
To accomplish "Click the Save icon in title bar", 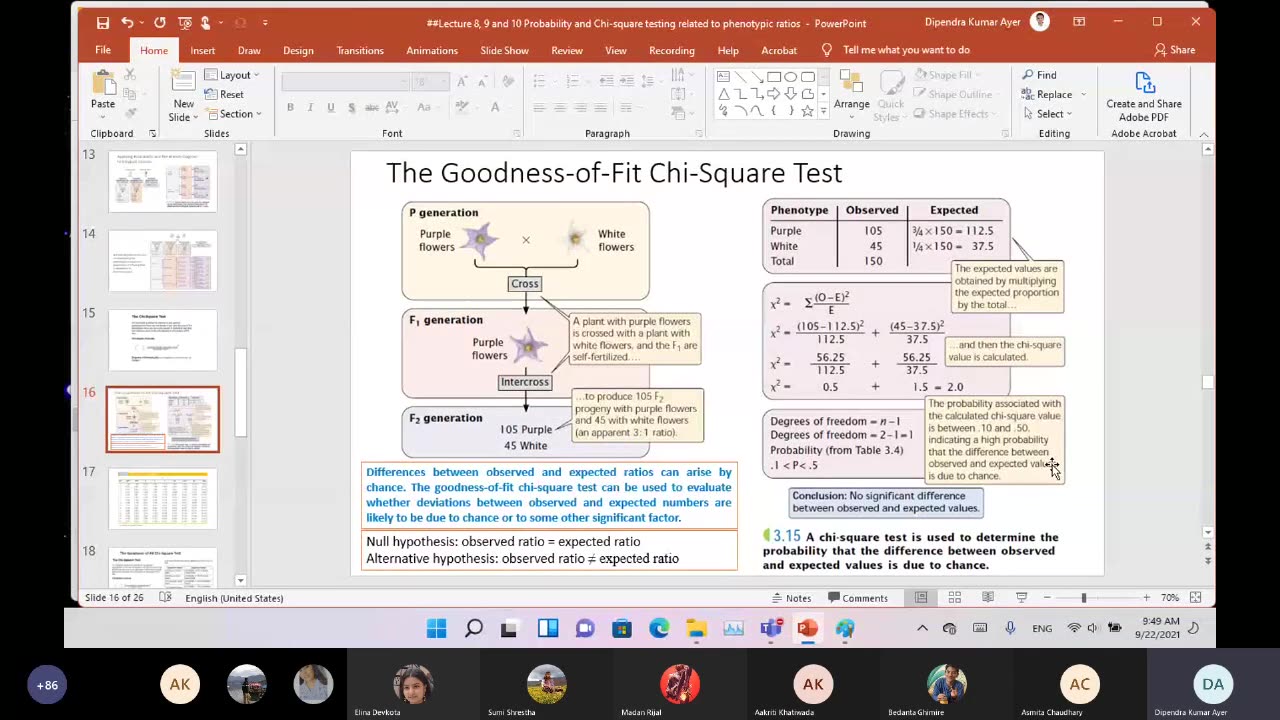I will [102, 22].
